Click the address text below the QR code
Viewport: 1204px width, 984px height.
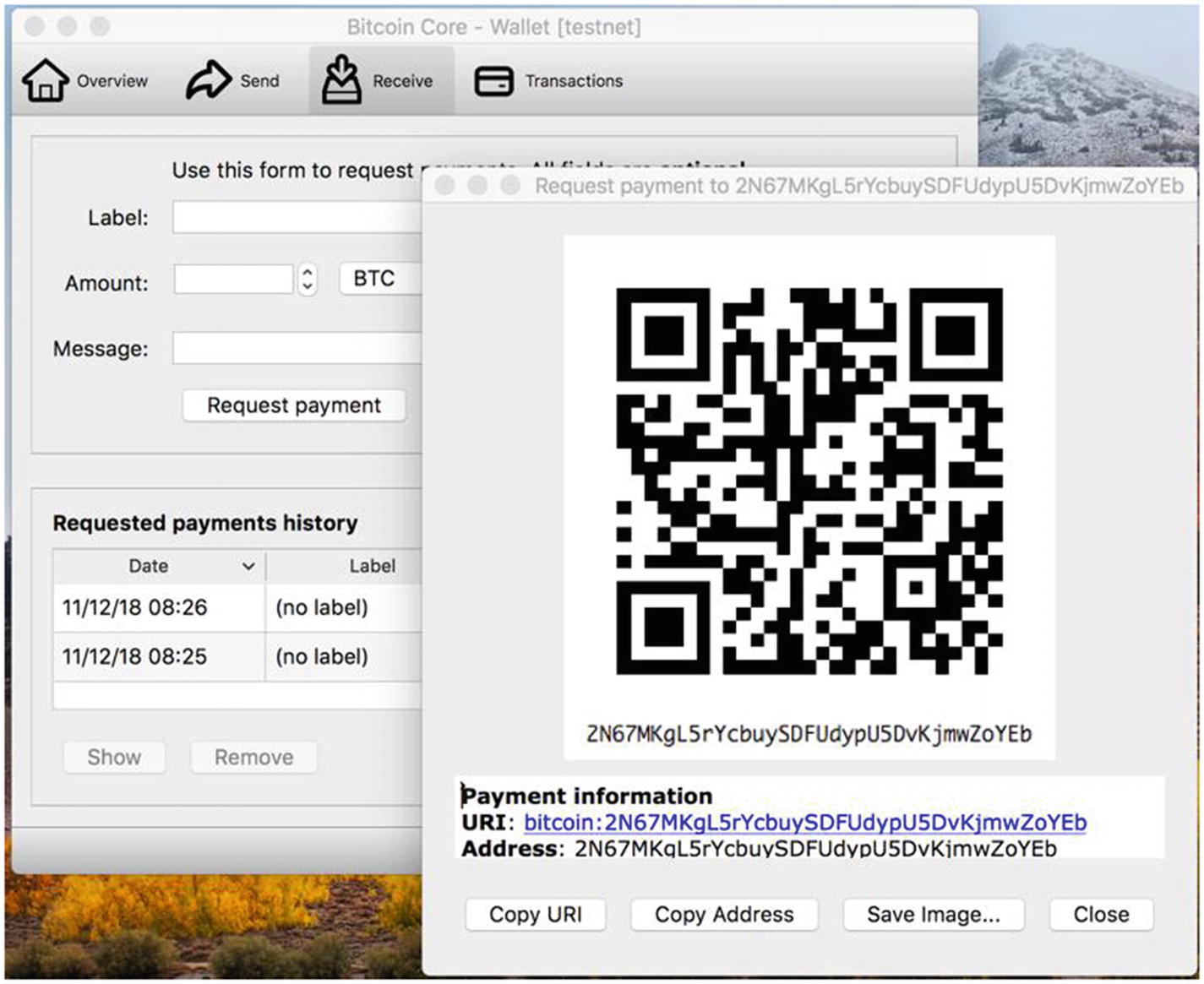pyautogui.click(x=809, y=733)
